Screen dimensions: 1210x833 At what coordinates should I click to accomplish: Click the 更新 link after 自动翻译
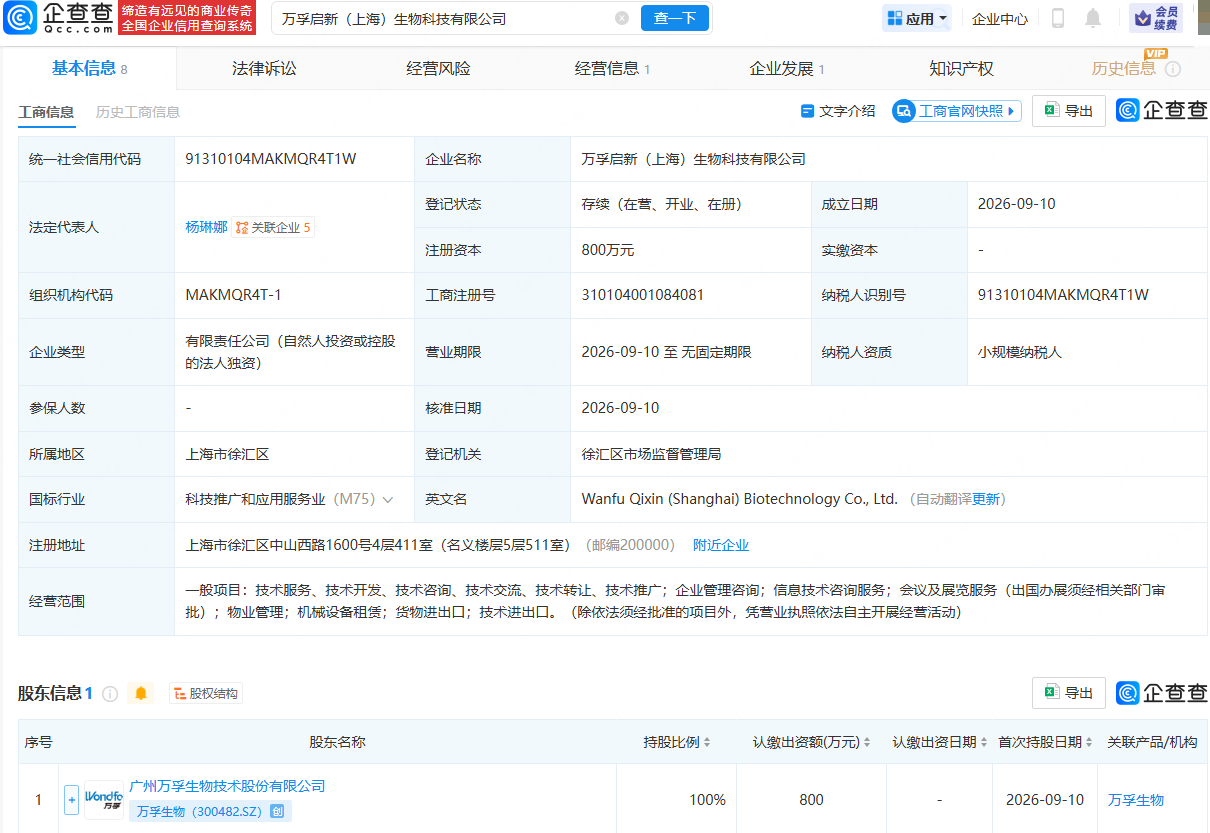click(986, 499)
